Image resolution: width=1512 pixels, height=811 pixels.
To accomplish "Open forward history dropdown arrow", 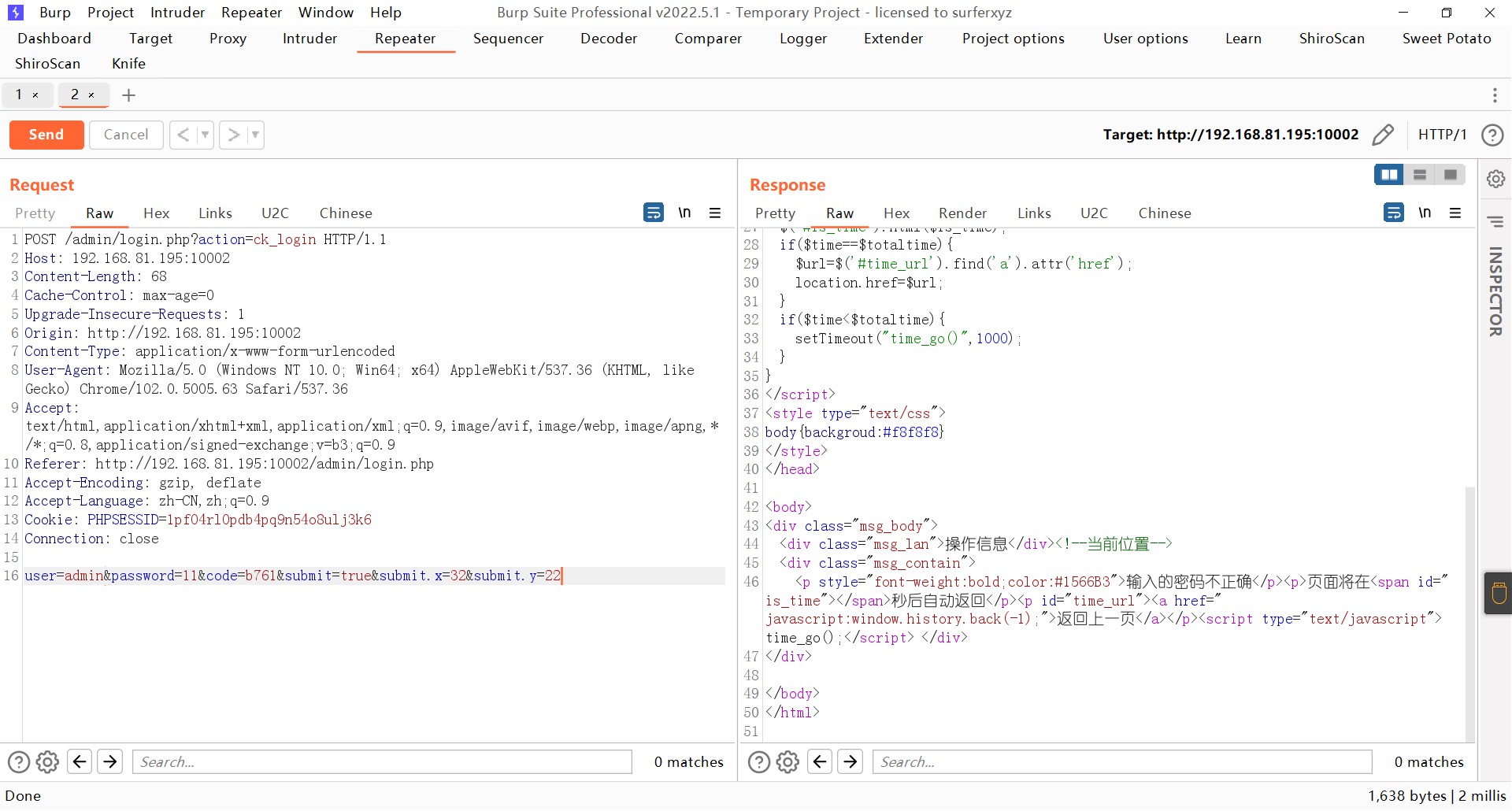I will click(x=255, y=135).
